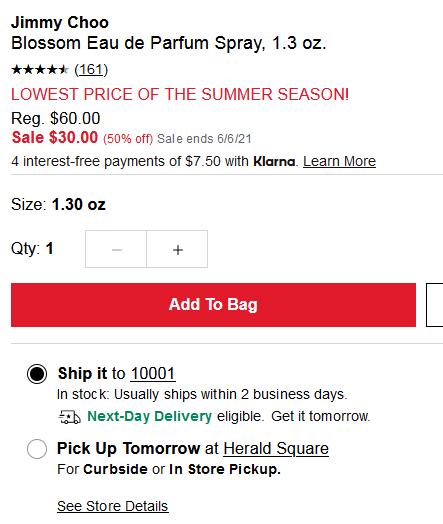Open Klarna Learn More link
443x524 pixels.
click(x=339, y=161)
